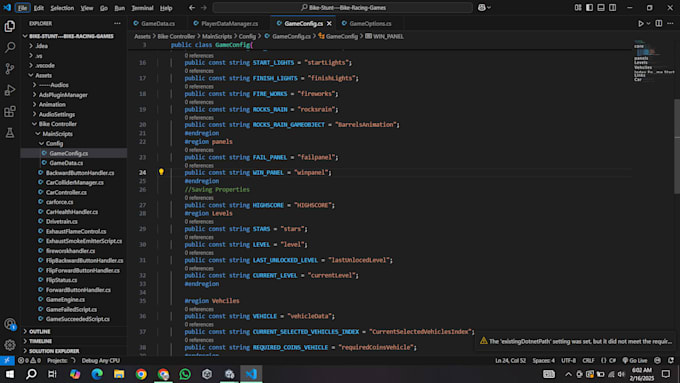Open the File menu
680x383 pixels.
click(22, 8)
